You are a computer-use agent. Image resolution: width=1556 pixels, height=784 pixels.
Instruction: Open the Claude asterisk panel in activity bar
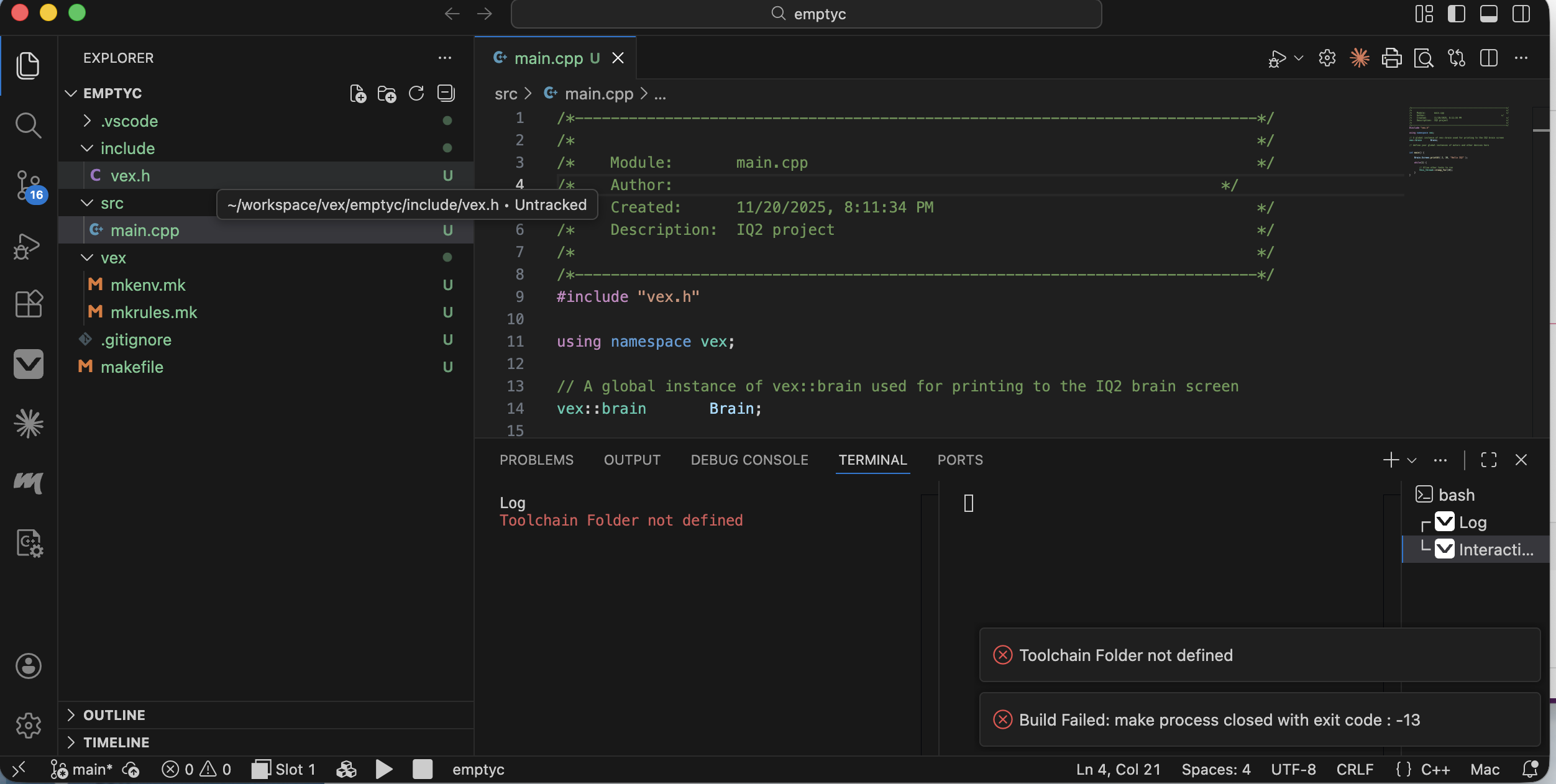point(28,424)
